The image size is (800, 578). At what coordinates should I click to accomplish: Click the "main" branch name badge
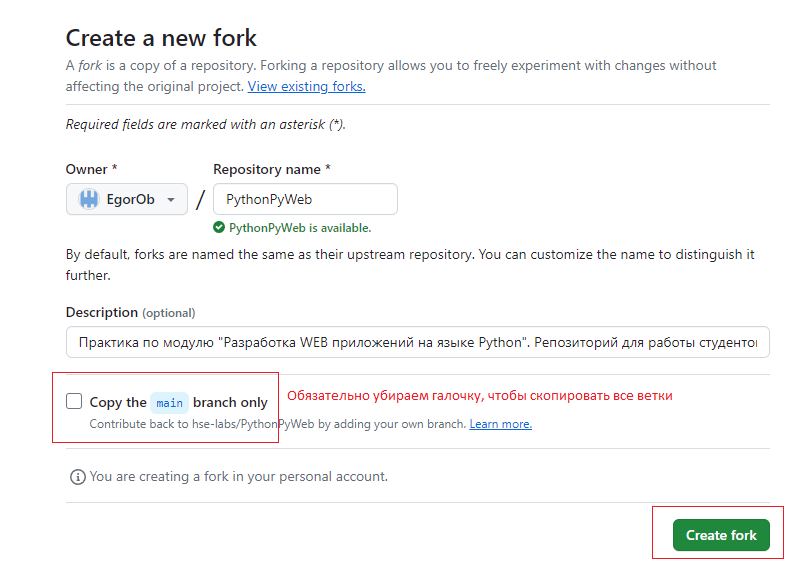(169, 403)
